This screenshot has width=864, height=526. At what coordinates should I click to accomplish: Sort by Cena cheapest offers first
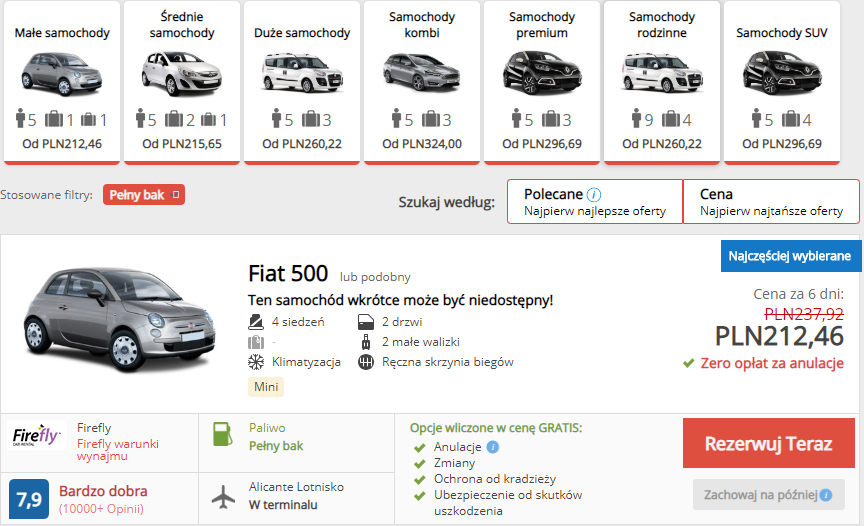click(771, 202)
